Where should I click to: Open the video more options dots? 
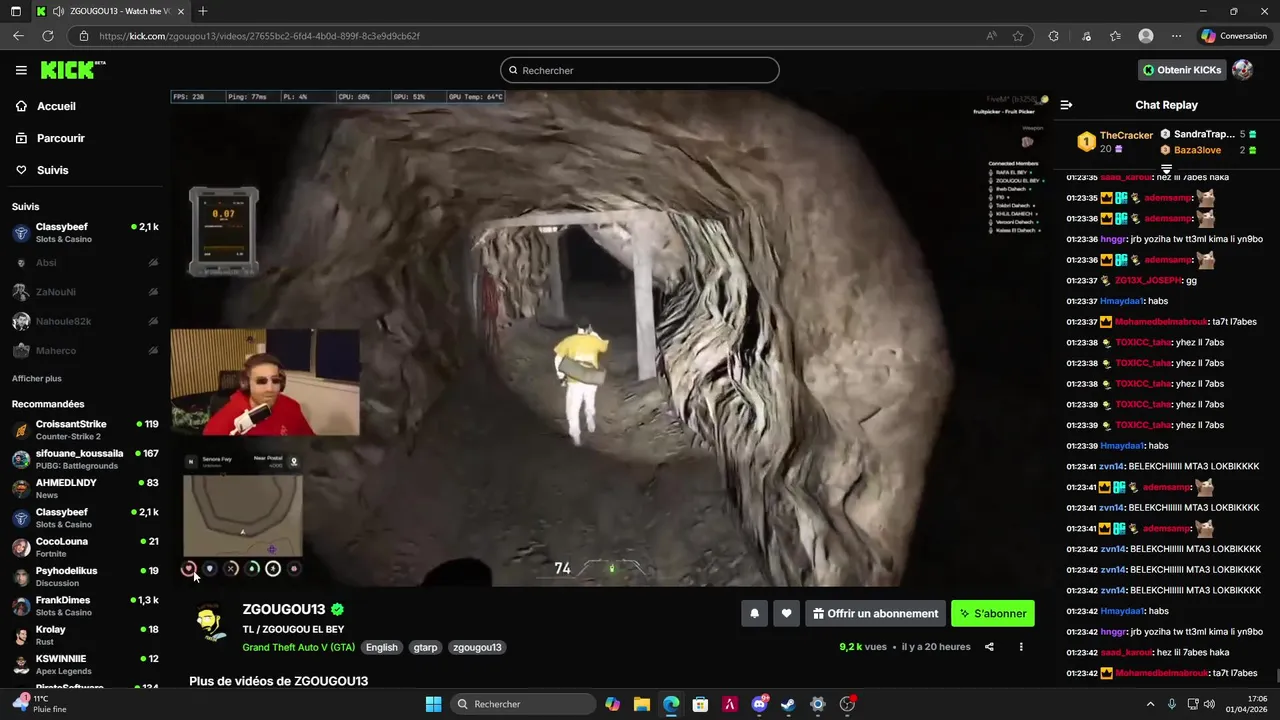point(1021,647)
